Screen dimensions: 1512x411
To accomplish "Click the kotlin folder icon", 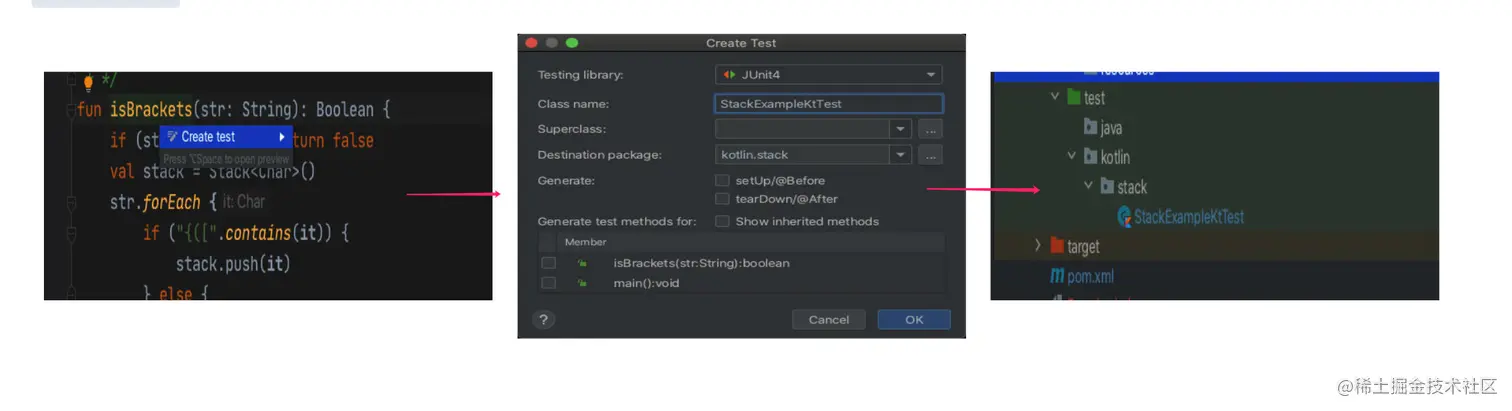I will click(1091, 157).
